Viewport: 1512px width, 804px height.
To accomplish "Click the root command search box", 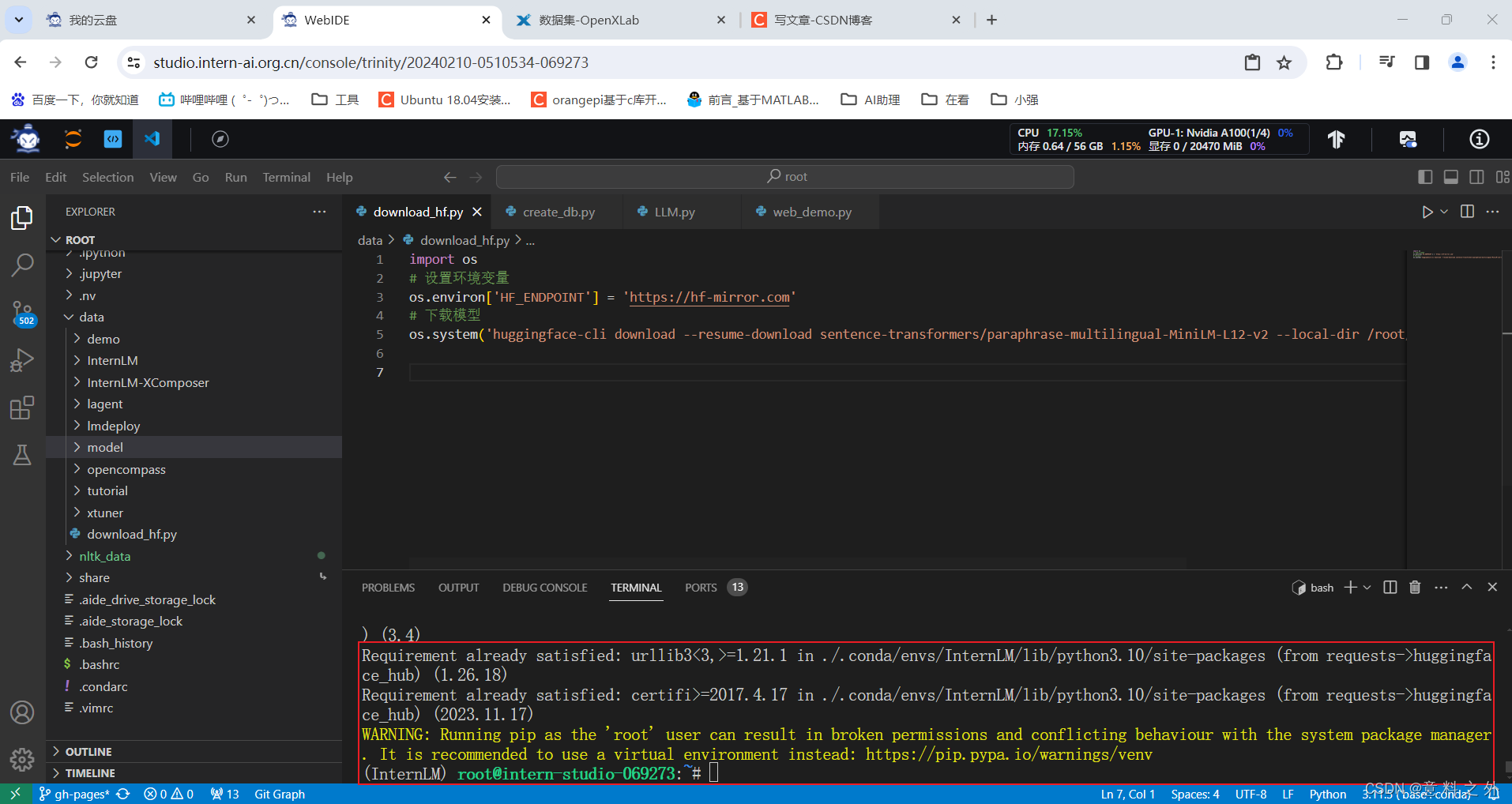I will click(x=784, y=177).
